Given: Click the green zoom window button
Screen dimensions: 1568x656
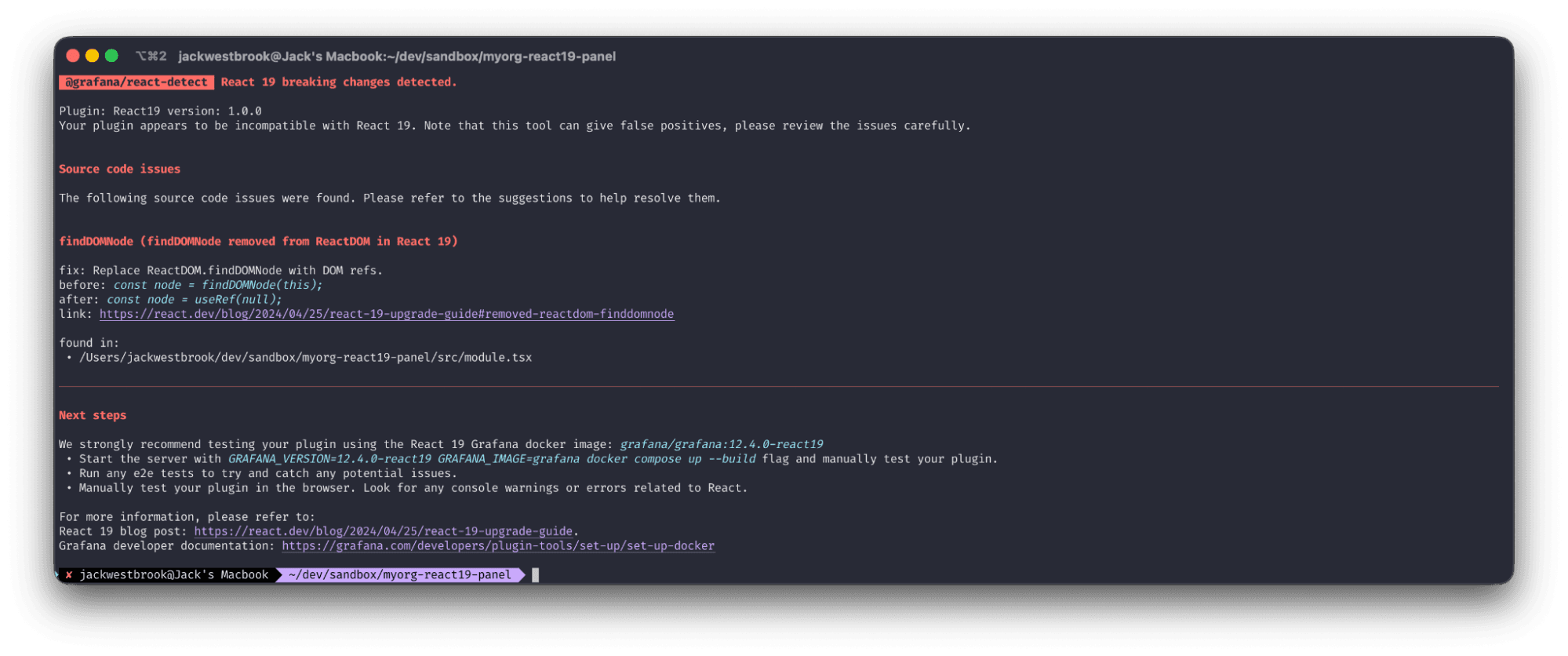Looking at the screenshot, I should (111, 56).
